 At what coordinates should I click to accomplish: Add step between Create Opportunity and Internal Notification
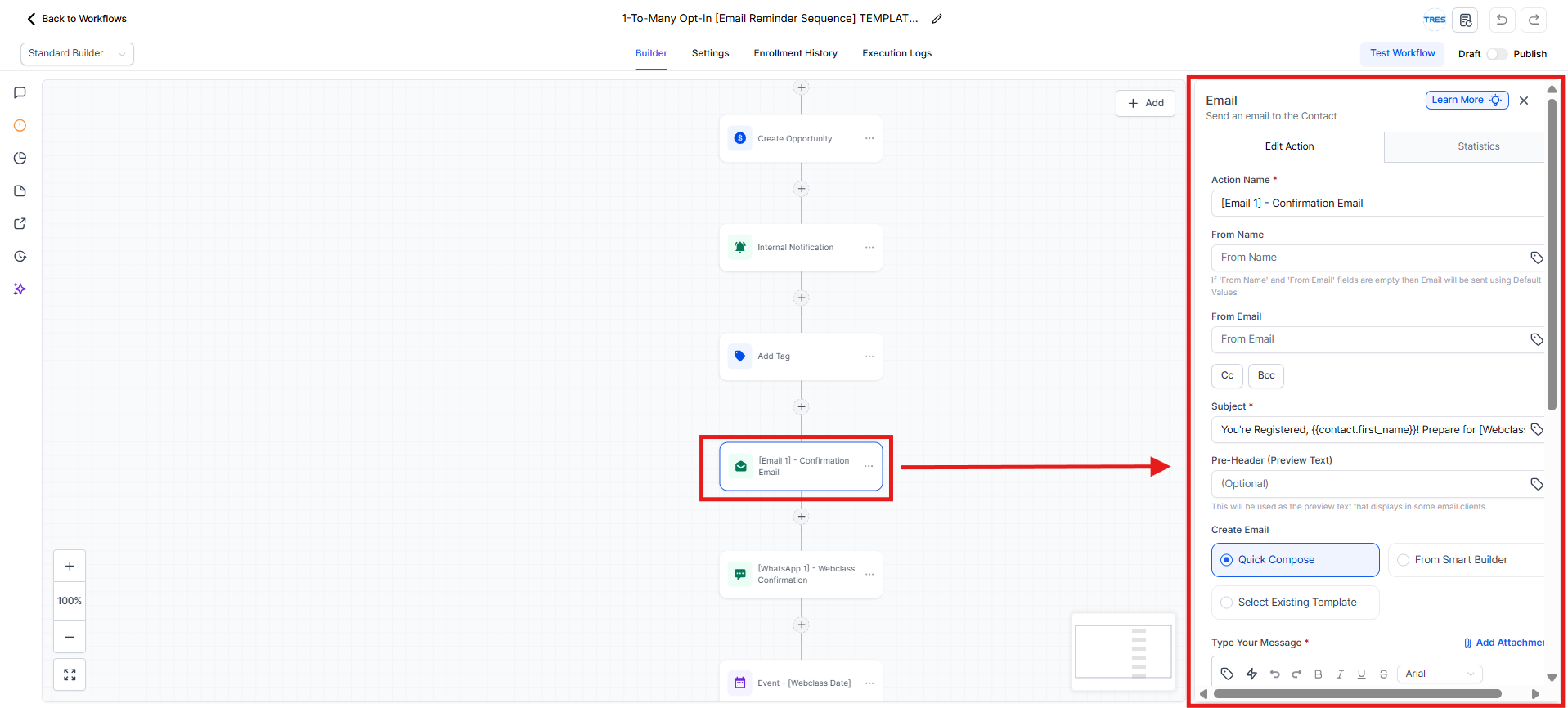[802, 189]
